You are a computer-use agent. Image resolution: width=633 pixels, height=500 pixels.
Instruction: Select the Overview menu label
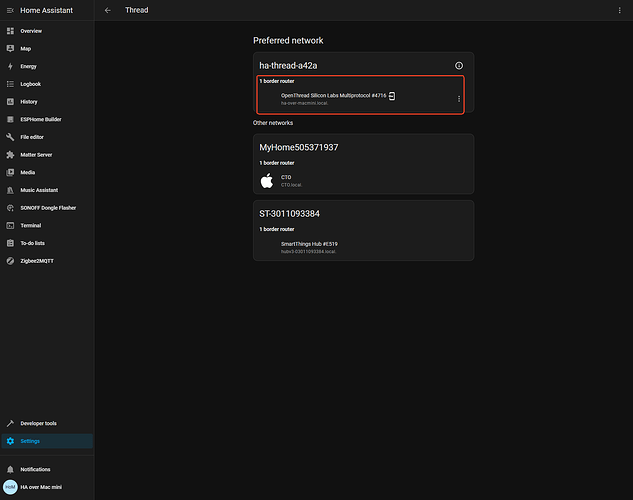click(x=31, y=31)
